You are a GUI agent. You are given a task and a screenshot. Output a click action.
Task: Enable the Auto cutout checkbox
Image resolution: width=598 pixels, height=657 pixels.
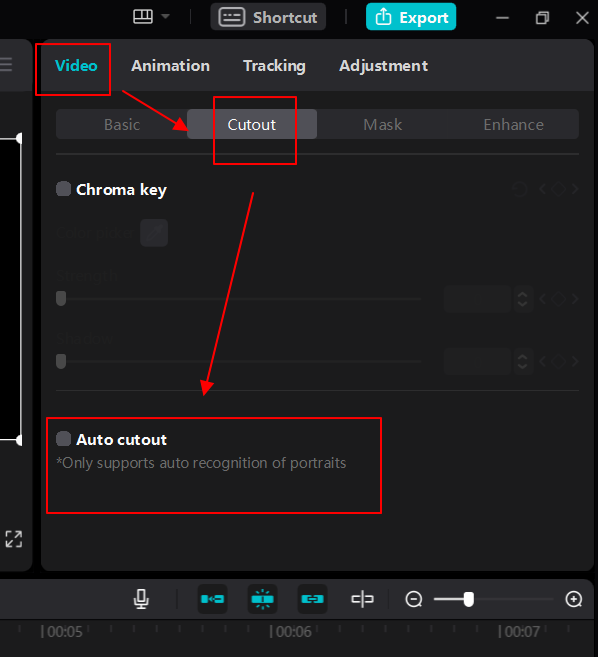63,439
